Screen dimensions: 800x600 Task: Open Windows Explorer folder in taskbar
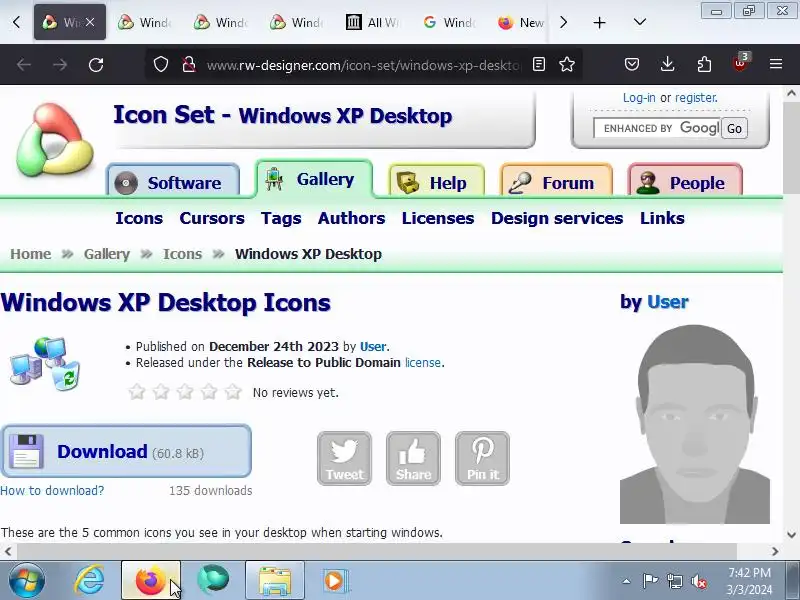pos(275,581)
